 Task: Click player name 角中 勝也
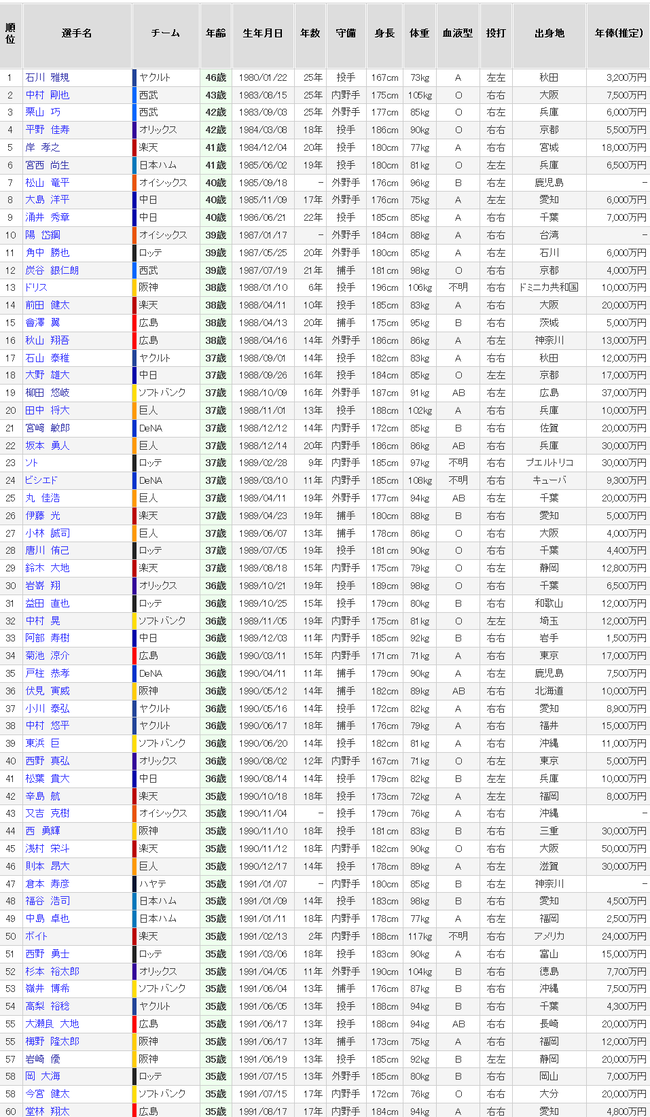[x=47, y=252]
